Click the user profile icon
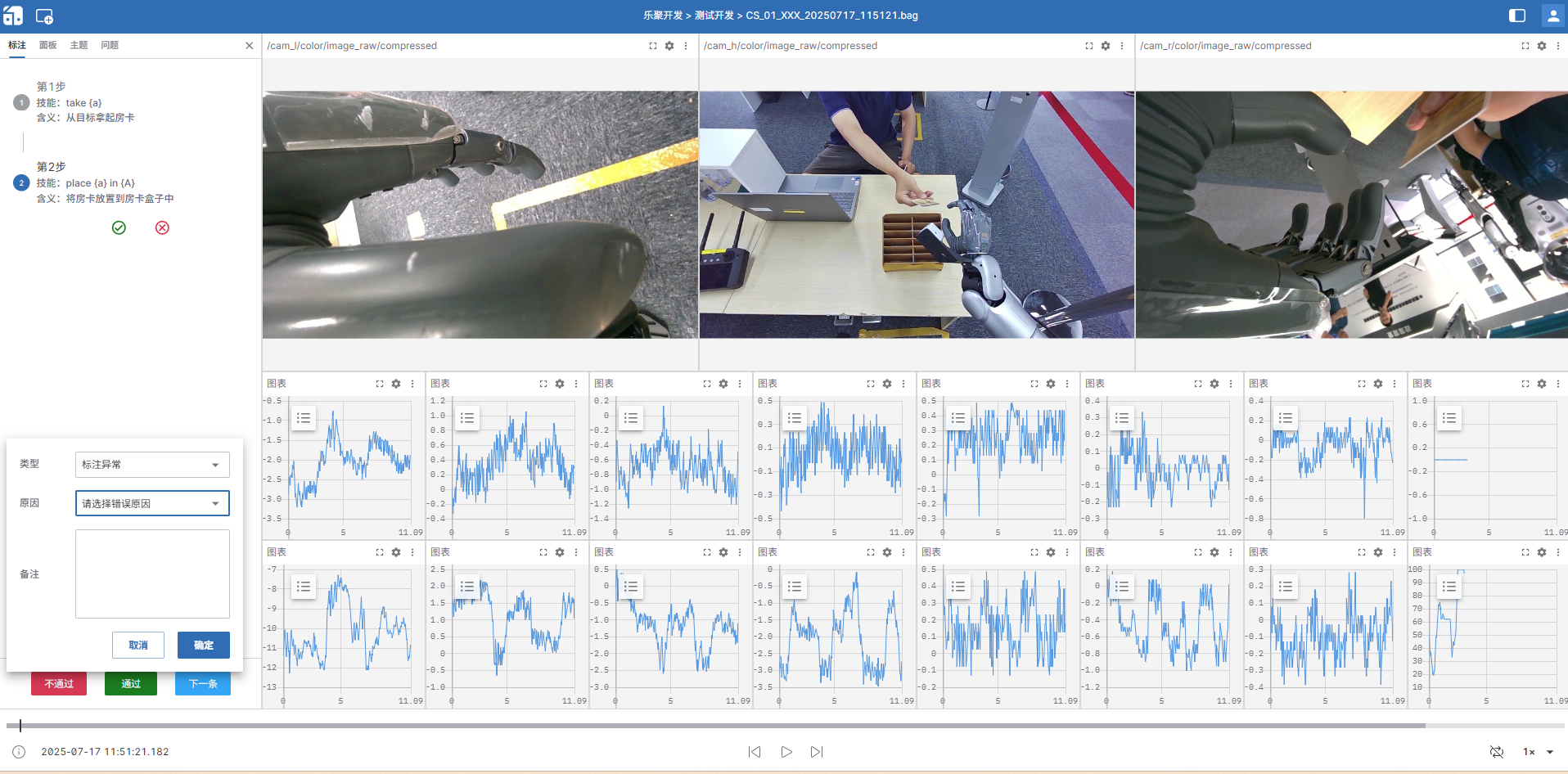 coord(1552,16)
